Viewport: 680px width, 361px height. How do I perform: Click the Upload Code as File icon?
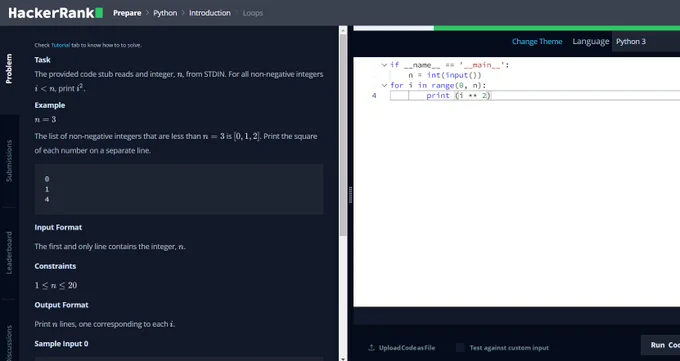pyautogui.click(x=371, y=348)
